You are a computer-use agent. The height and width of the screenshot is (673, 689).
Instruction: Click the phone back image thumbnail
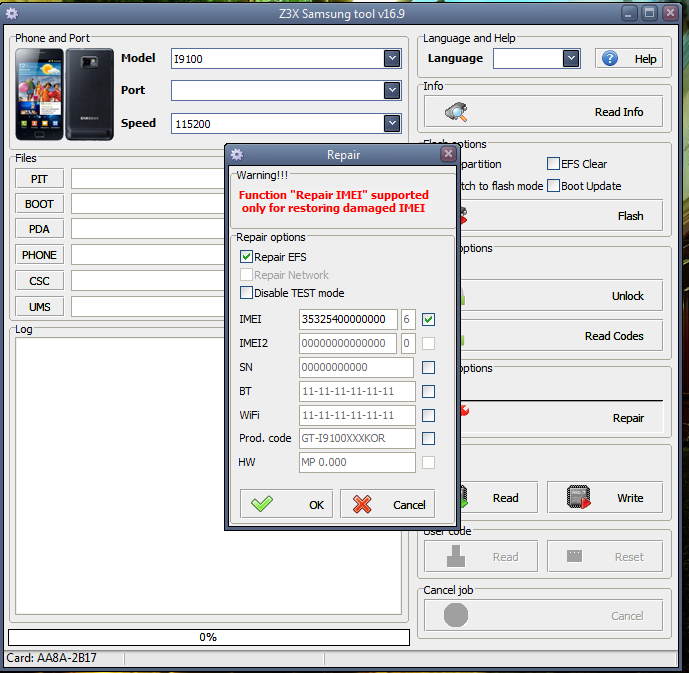[90, 94]
